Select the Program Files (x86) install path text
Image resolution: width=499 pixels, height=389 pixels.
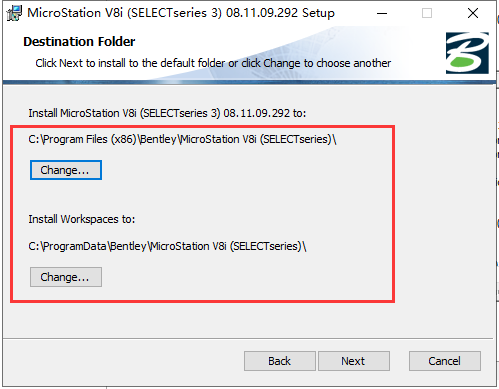(182, 139)
